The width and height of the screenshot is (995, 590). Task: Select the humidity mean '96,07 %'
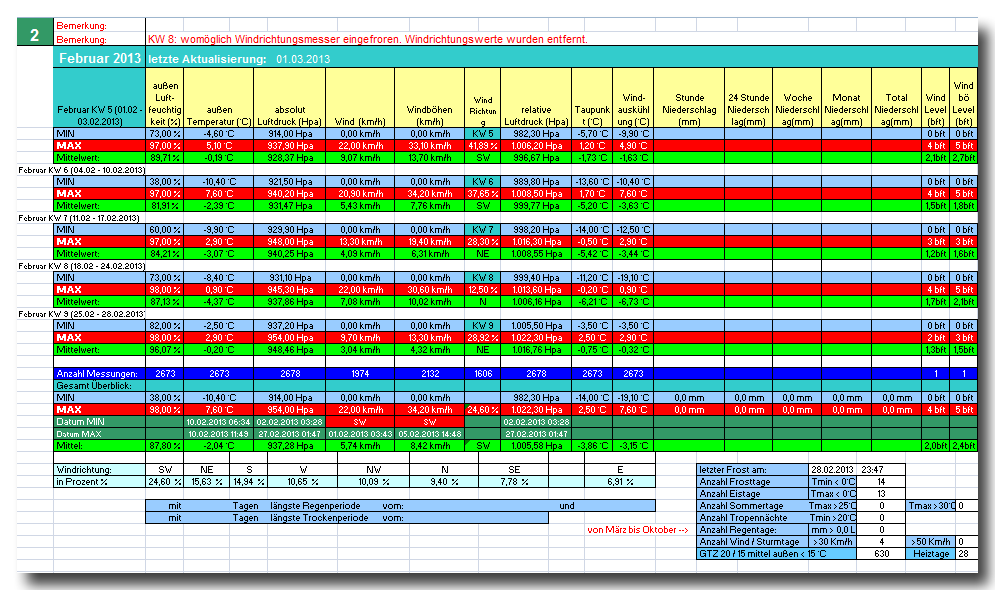(165, 350)
